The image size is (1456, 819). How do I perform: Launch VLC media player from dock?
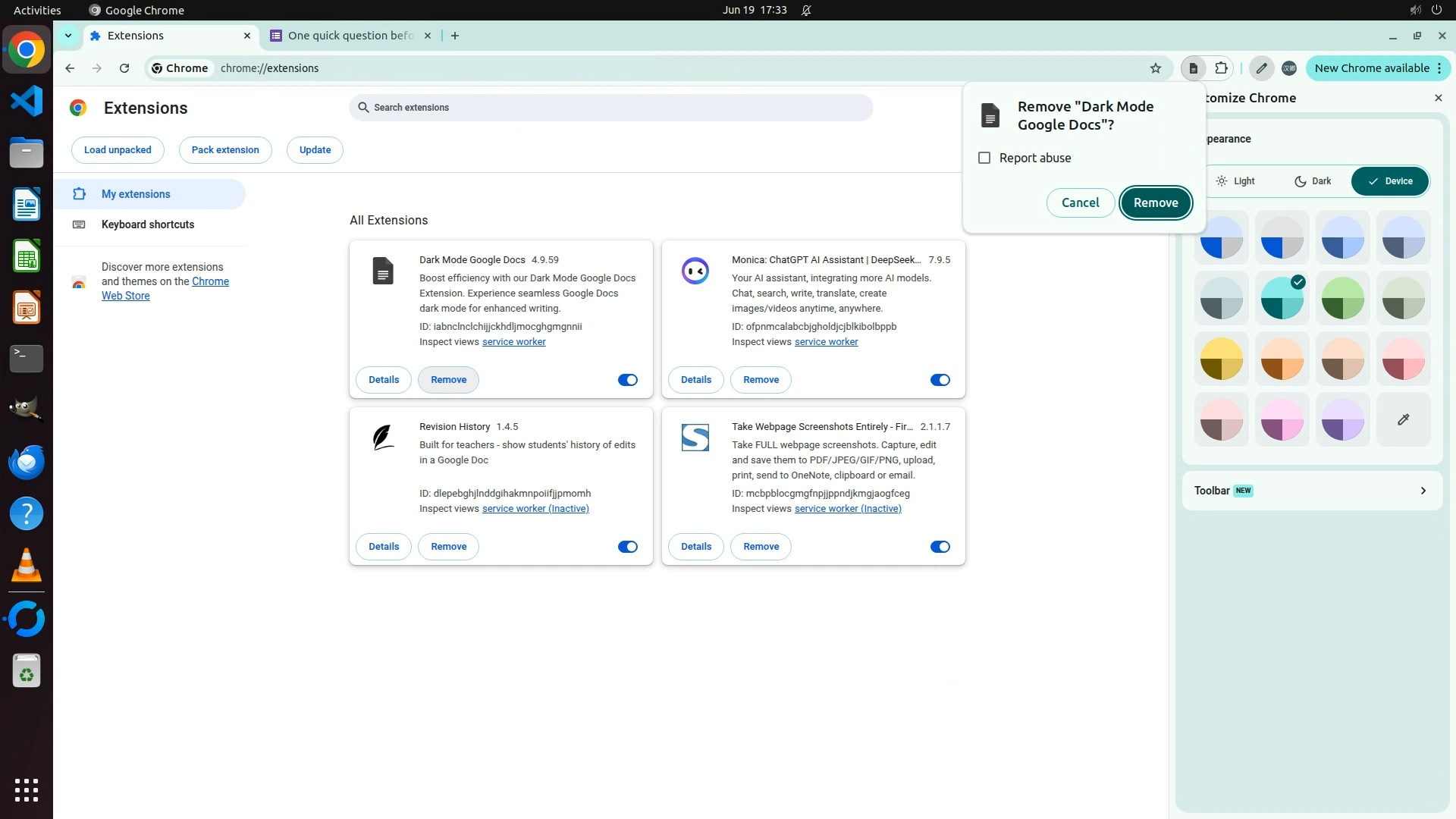[27, 565]
